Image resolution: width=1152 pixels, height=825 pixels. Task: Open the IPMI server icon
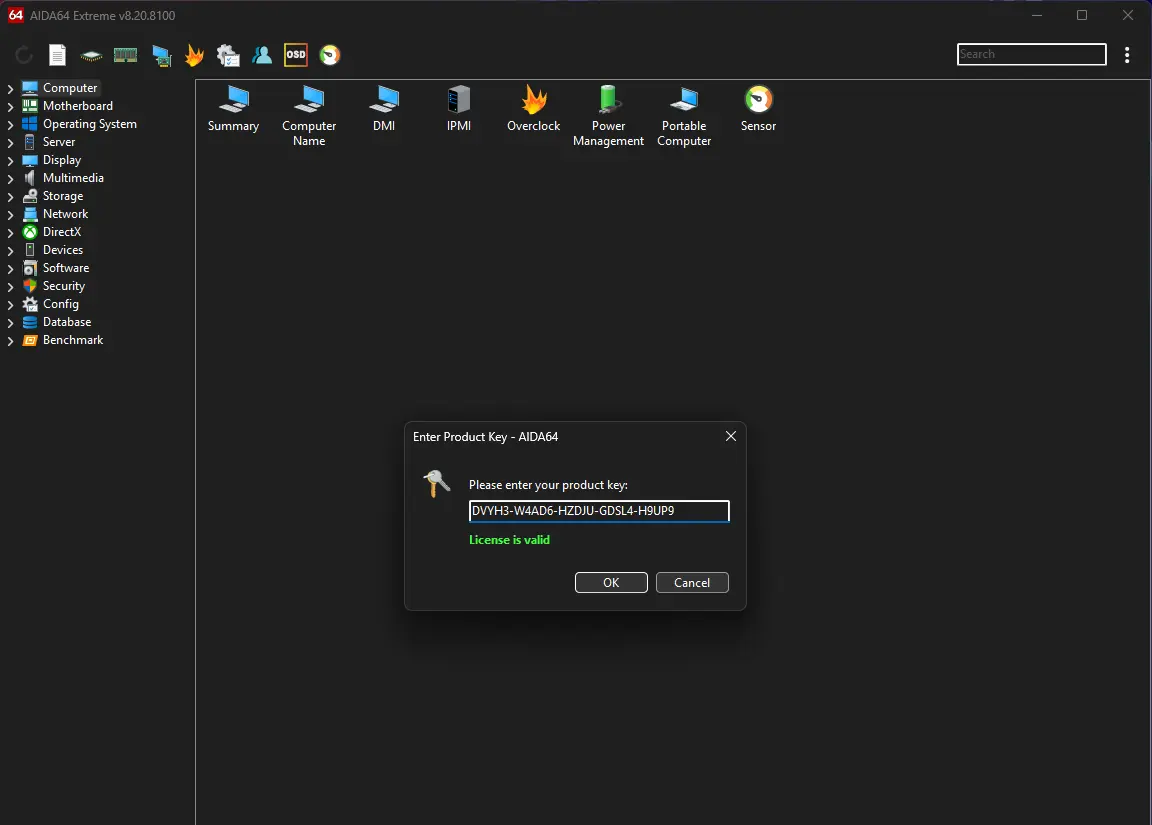(459, 109)
